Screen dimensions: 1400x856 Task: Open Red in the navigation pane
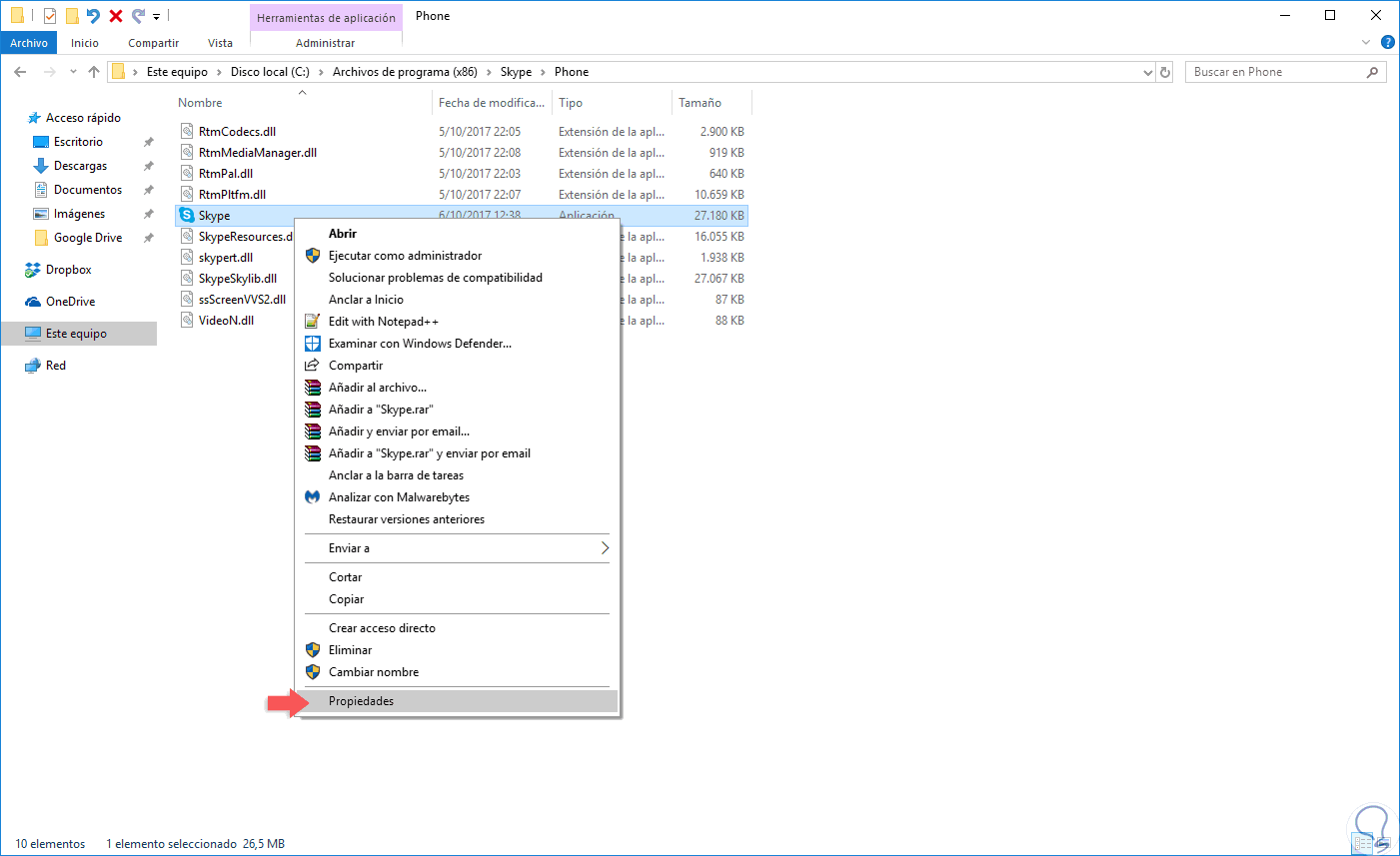coord(56,366)
